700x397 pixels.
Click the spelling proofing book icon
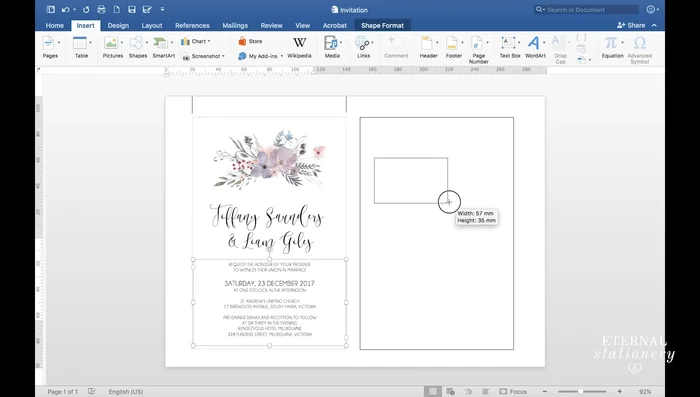pos(92,391)
